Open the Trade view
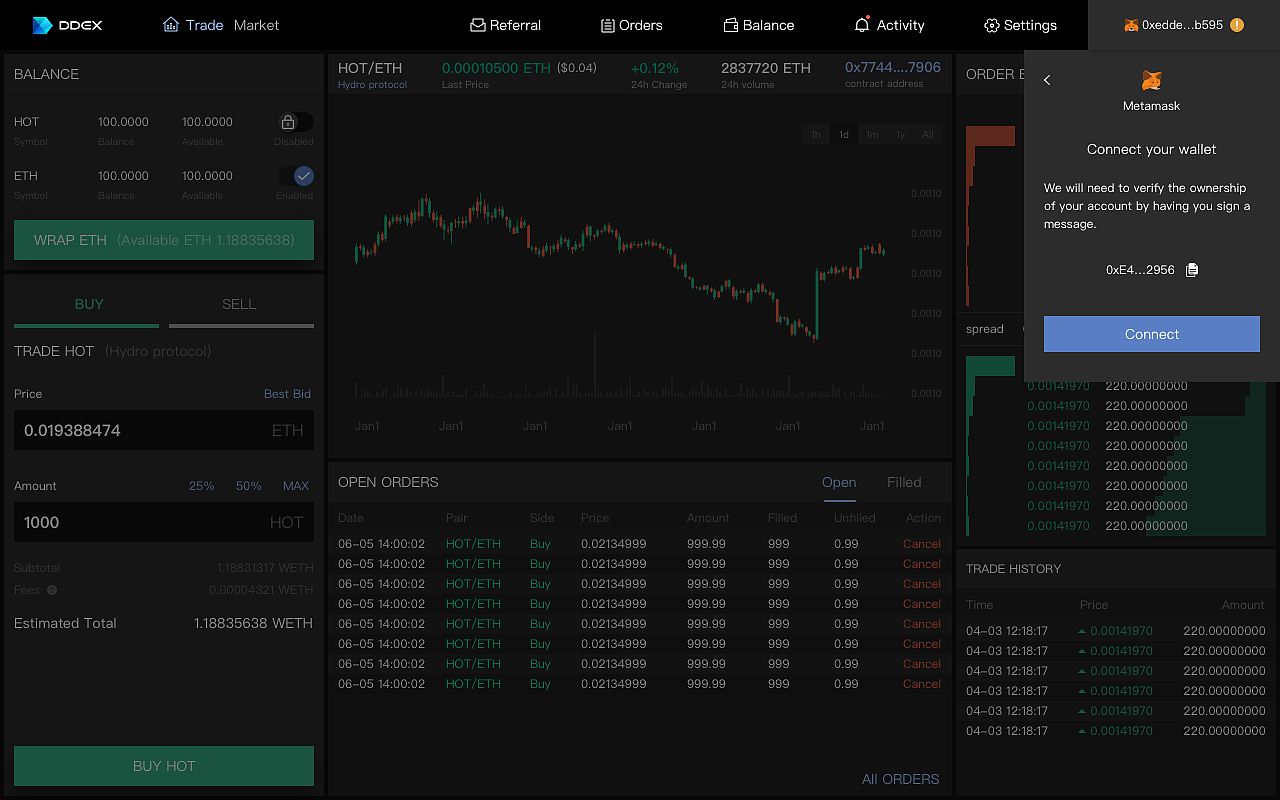The image size is (1280, 800). [204, 25]
